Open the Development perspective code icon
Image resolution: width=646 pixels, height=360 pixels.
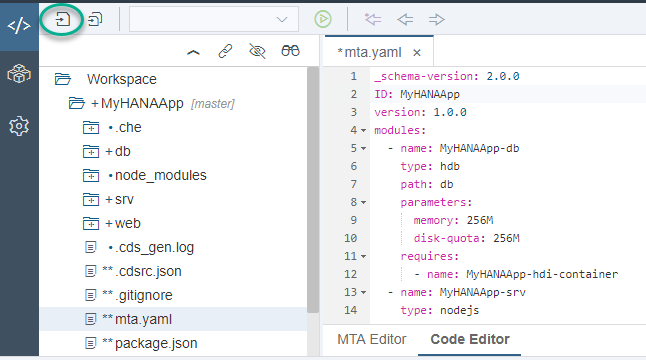tap(19, 26)
